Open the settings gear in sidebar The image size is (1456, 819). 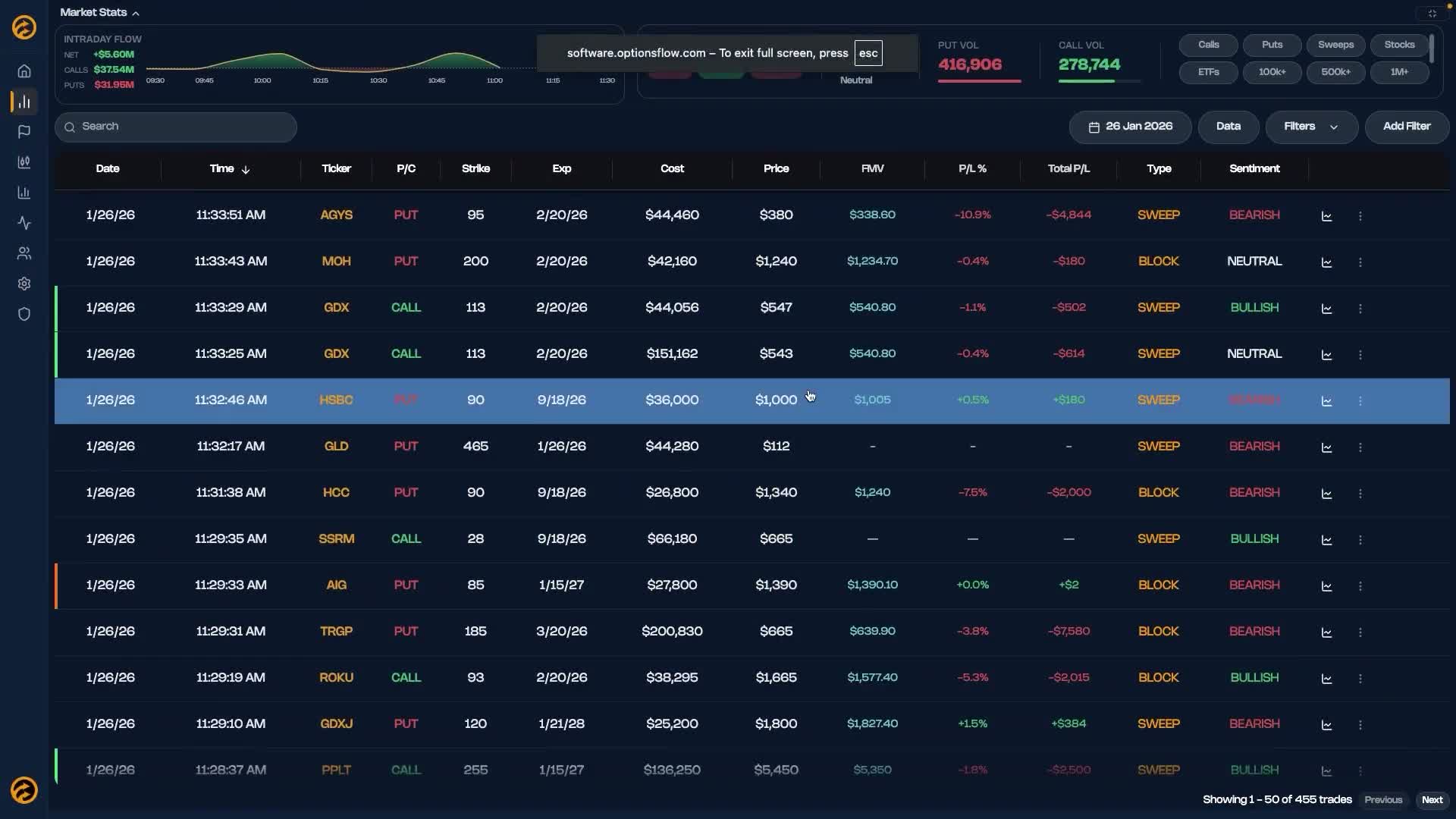click(24, 284)
